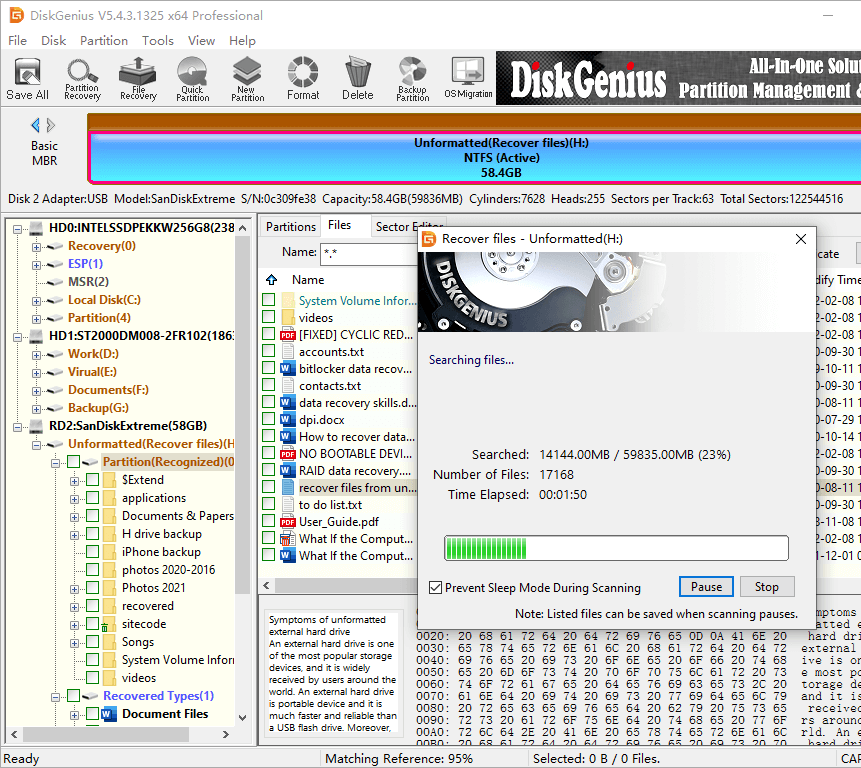Tick the checkbox for the videos folder
Image resolution: width=861 pixels, height=768 pixels.
[269, 318]
